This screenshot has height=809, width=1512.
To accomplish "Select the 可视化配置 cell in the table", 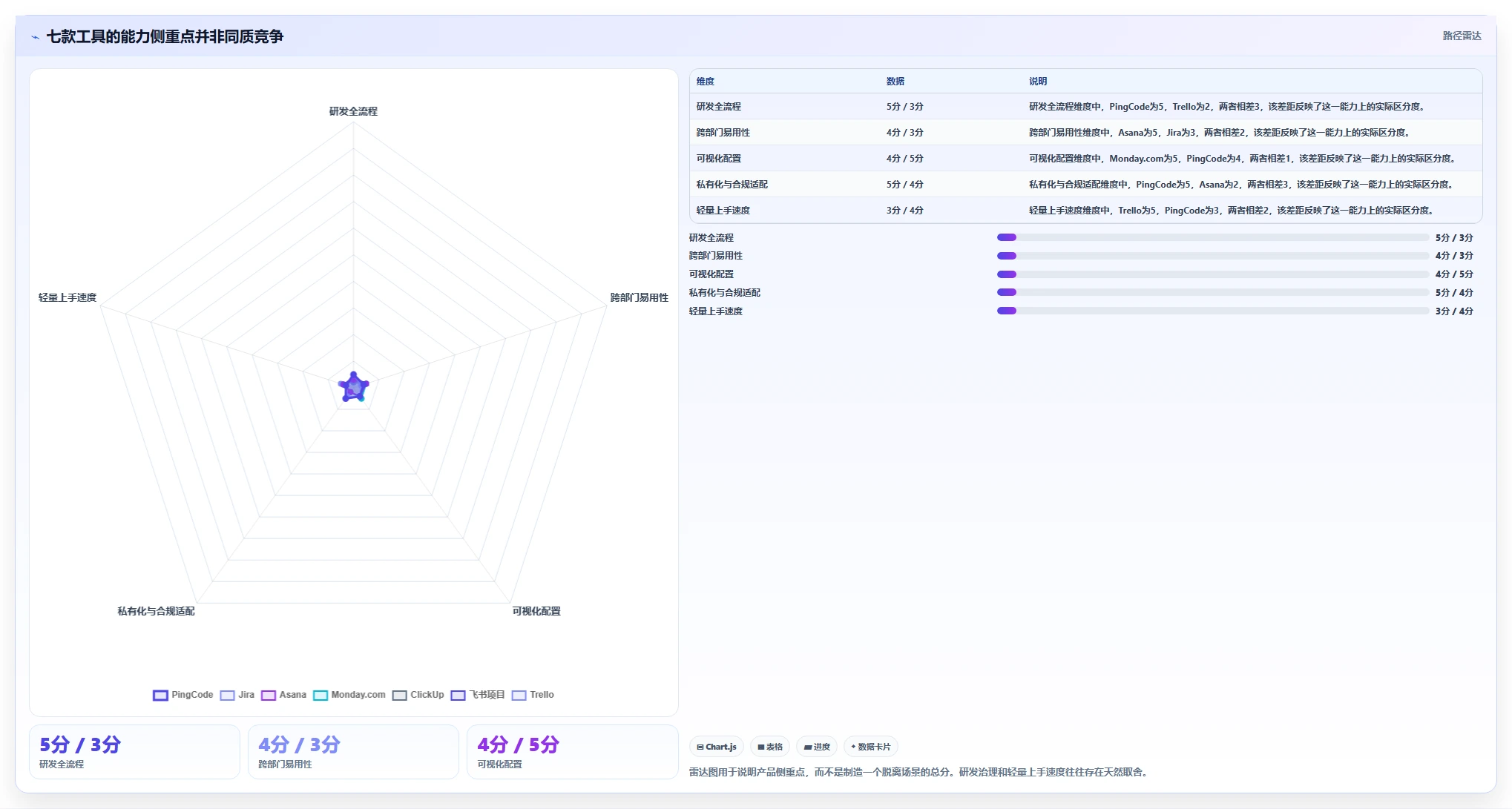I will [718, 159].
